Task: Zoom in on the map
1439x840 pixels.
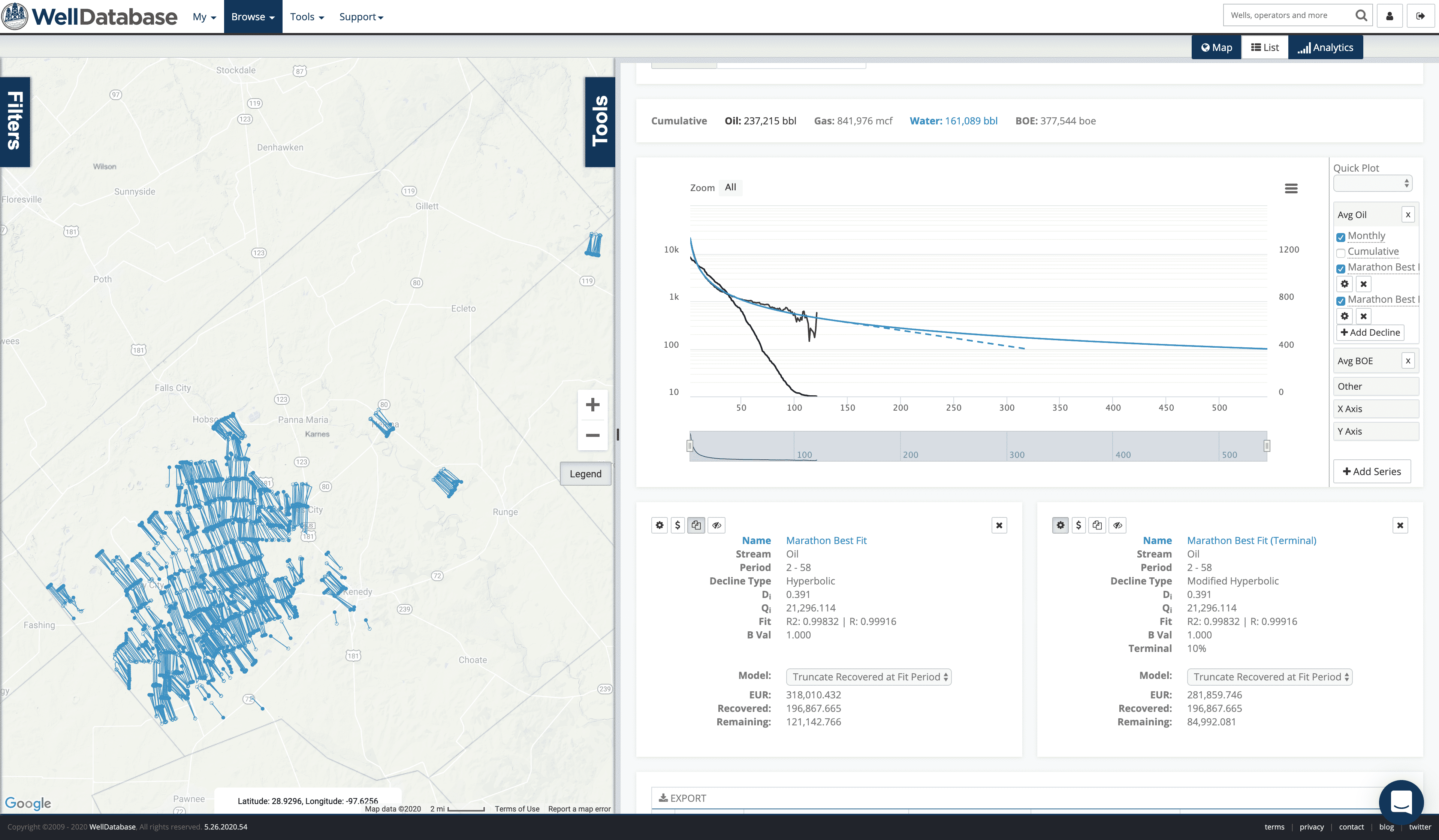Action: point(592,405)
